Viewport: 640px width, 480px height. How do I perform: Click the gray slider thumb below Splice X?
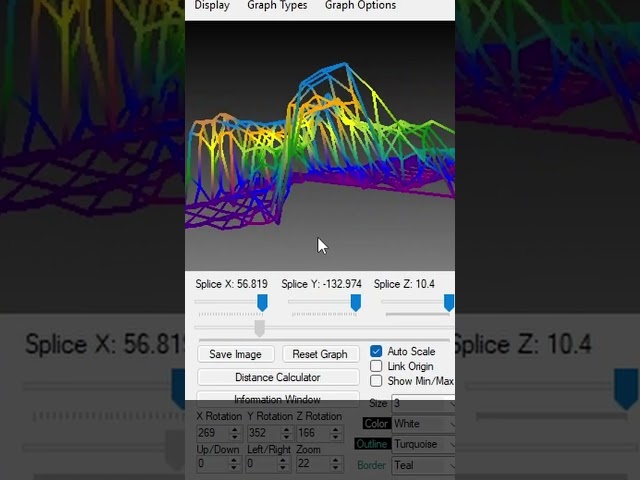tap(260, 328)
